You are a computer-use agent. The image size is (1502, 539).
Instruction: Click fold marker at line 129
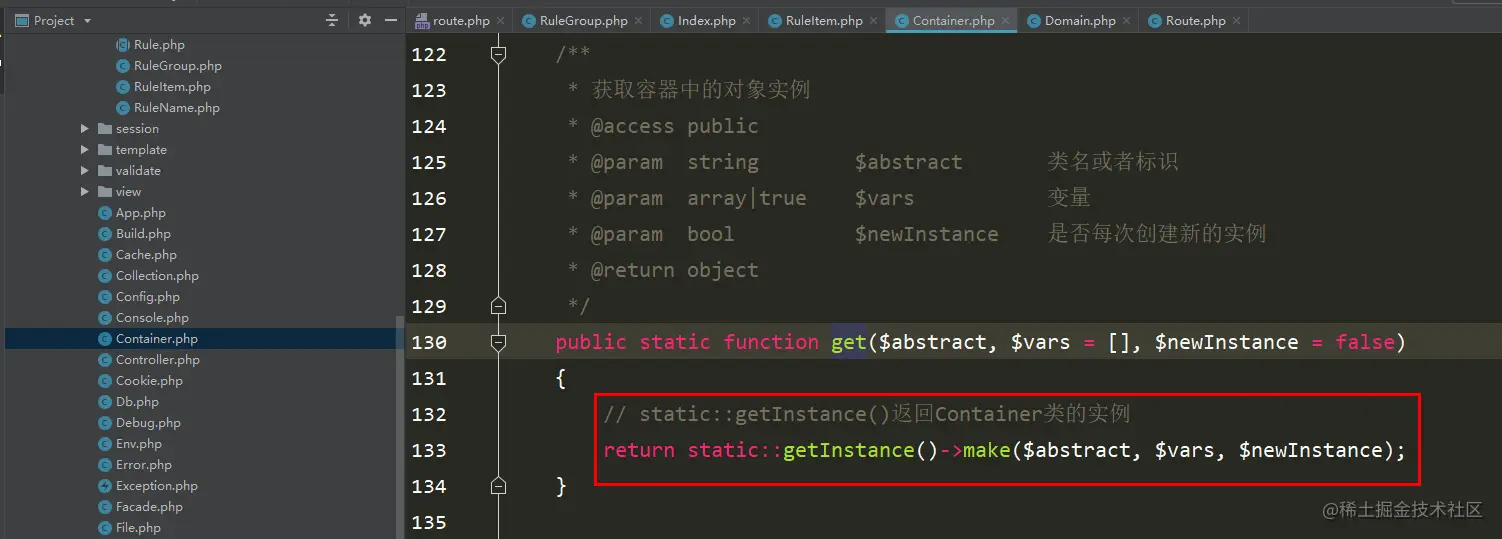click(x=498, y=306)
